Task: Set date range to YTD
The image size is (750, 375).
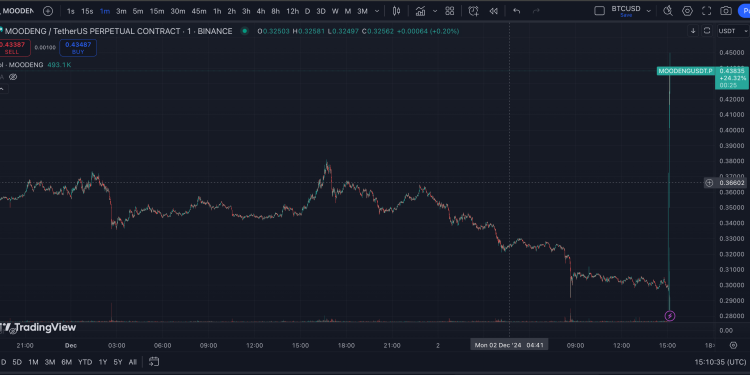Action: pyautogui.click(x=85, y=362)
